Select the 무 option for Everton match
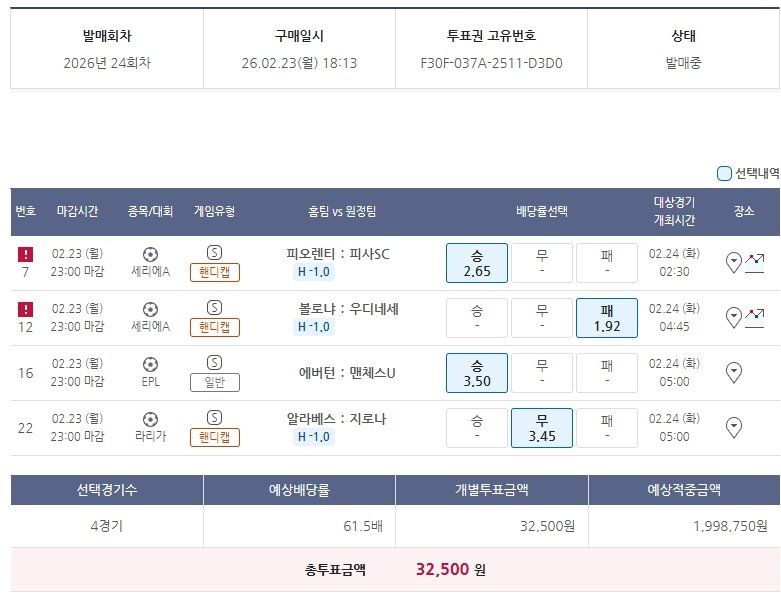This screenshot has width=781, height=603. (x=541, y=373)
